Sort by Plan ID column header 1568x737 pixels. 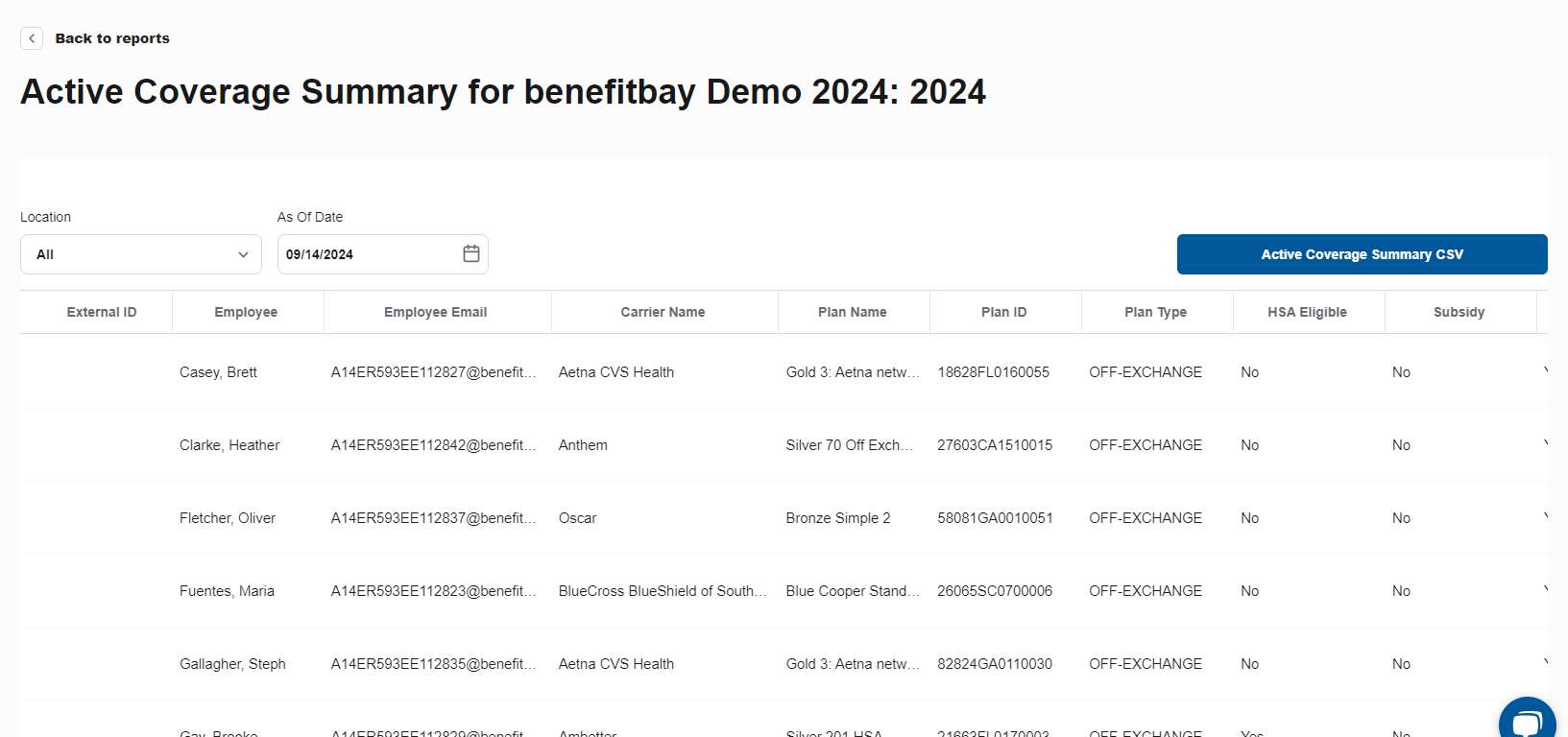(1004, 312)
